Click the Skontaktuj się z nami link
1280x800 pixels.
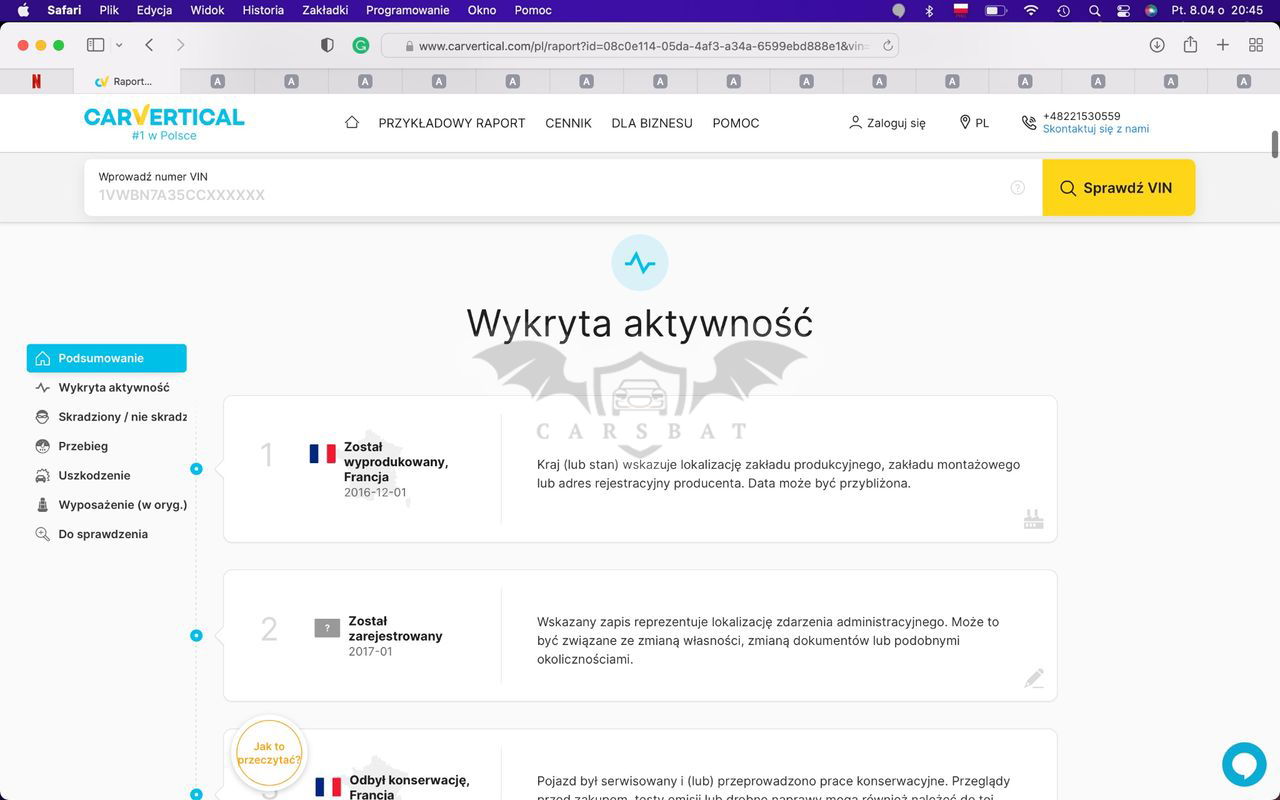[1095, 129]
